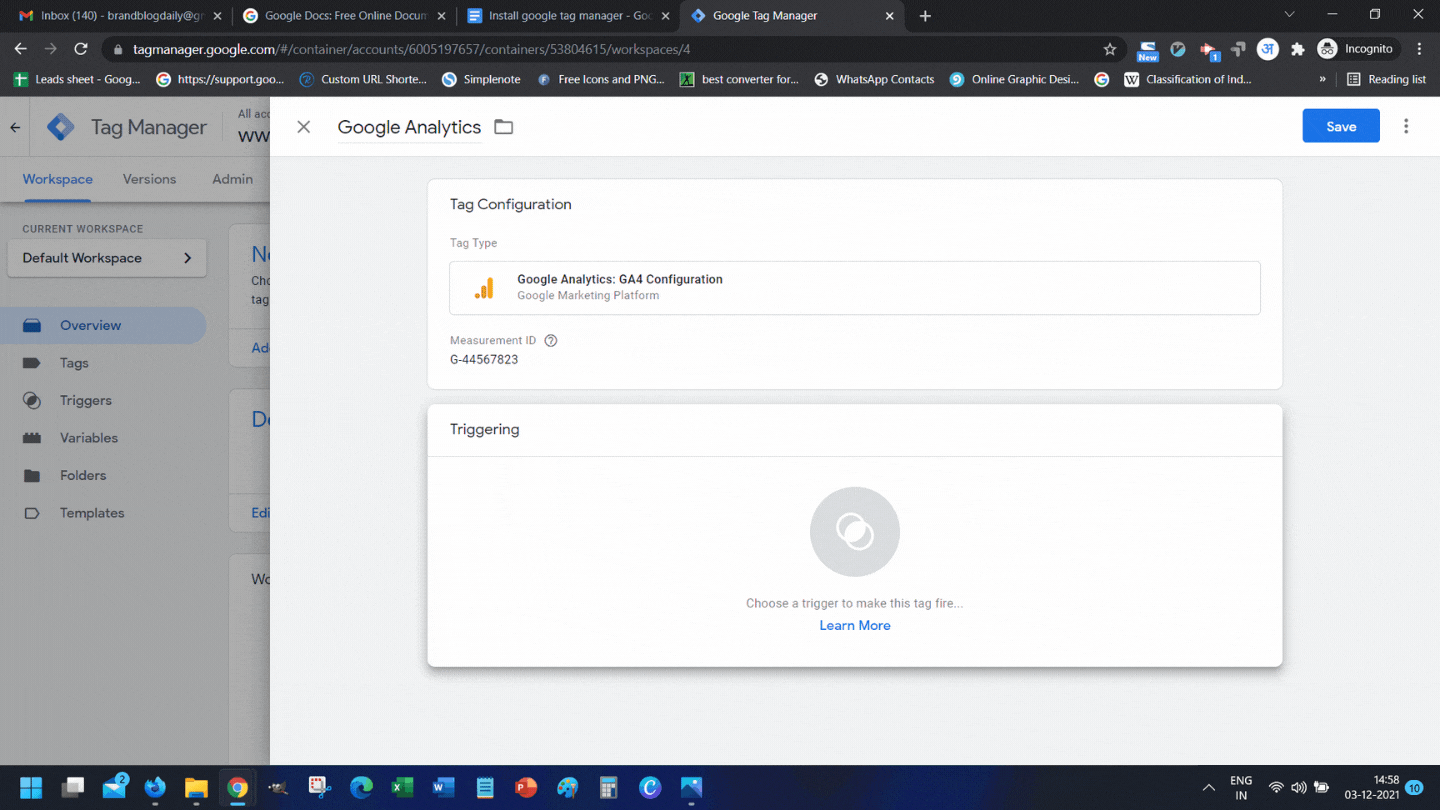The image size is (1440, 810).
Task: Close the Google Analytics tag editor panel
Action: [304, 127]
